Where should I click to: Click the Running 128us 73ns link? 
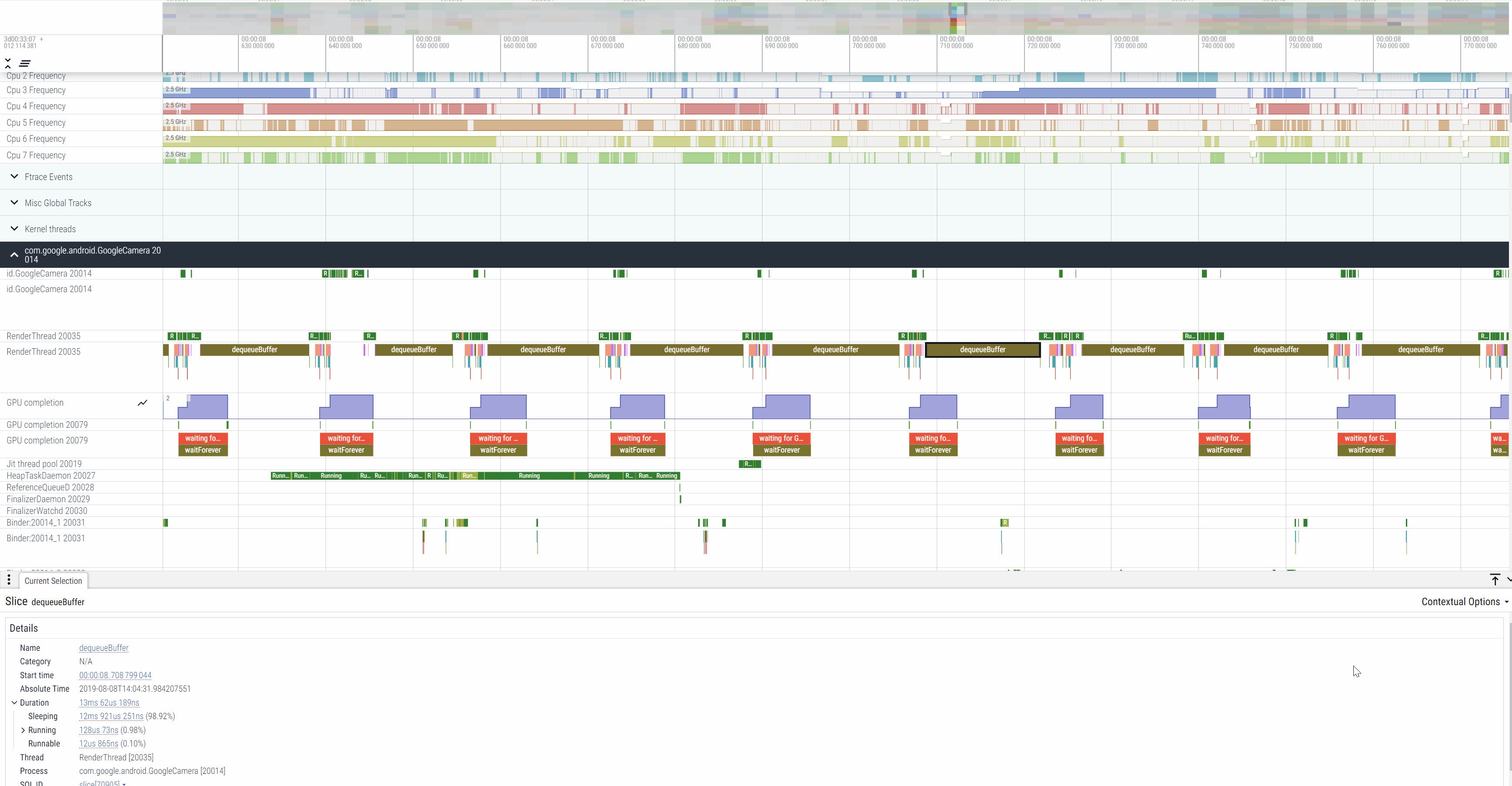coord(99,729)
